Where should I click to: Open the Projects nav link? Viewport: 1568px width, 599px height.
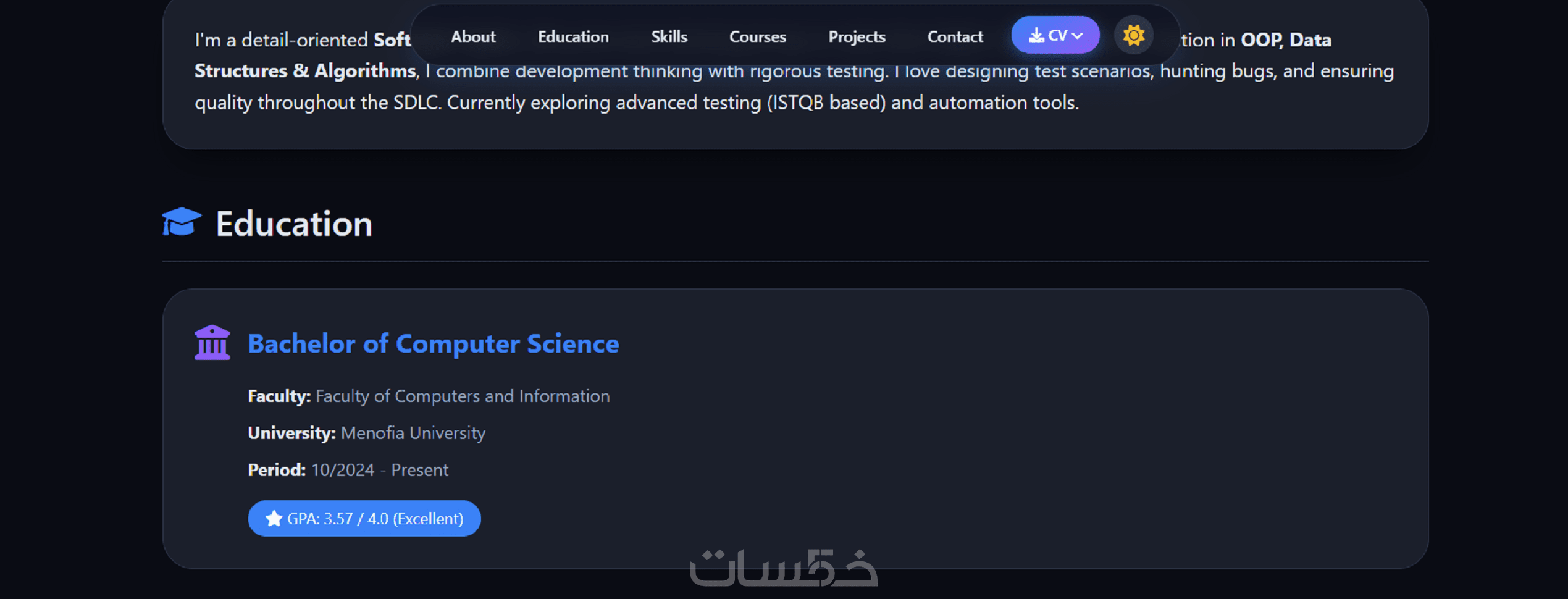click(857, 36)
